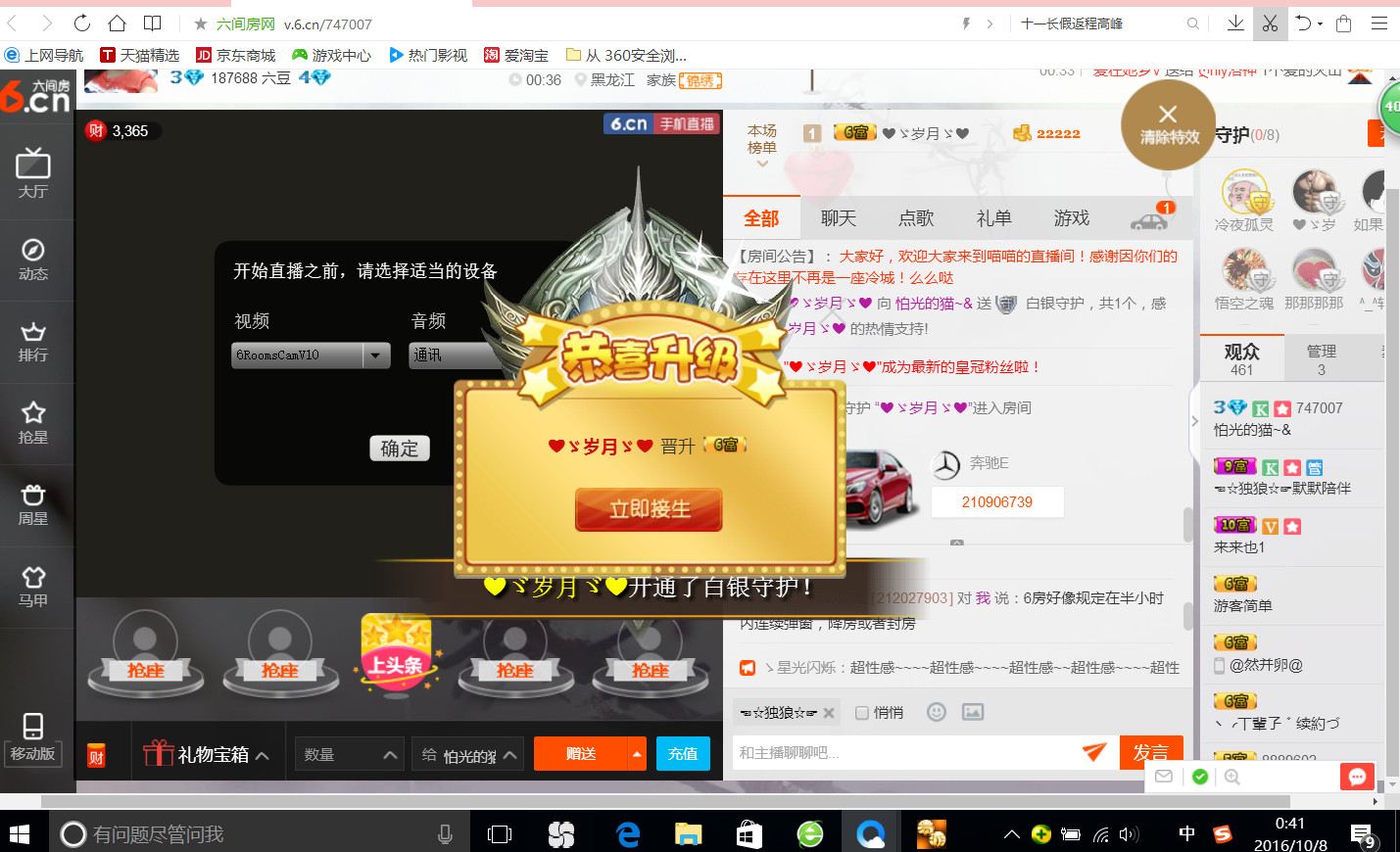Screen dimensions: 1400x852
Task: Open the browser reading mode book icon
Action: coord(153,23)
